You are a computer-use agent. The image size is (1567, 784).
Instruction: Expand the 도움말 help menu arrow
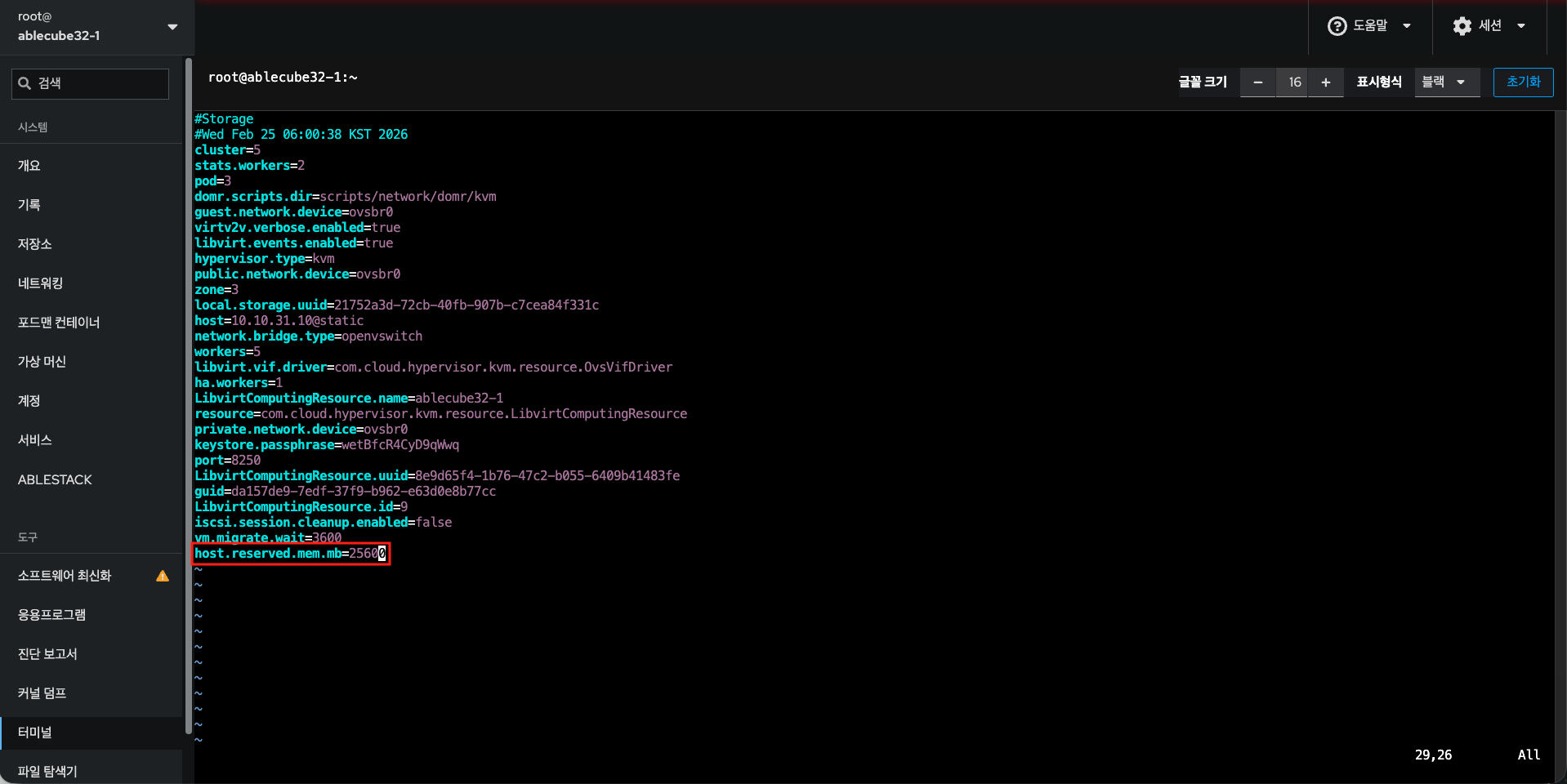tap(1407, 26)
